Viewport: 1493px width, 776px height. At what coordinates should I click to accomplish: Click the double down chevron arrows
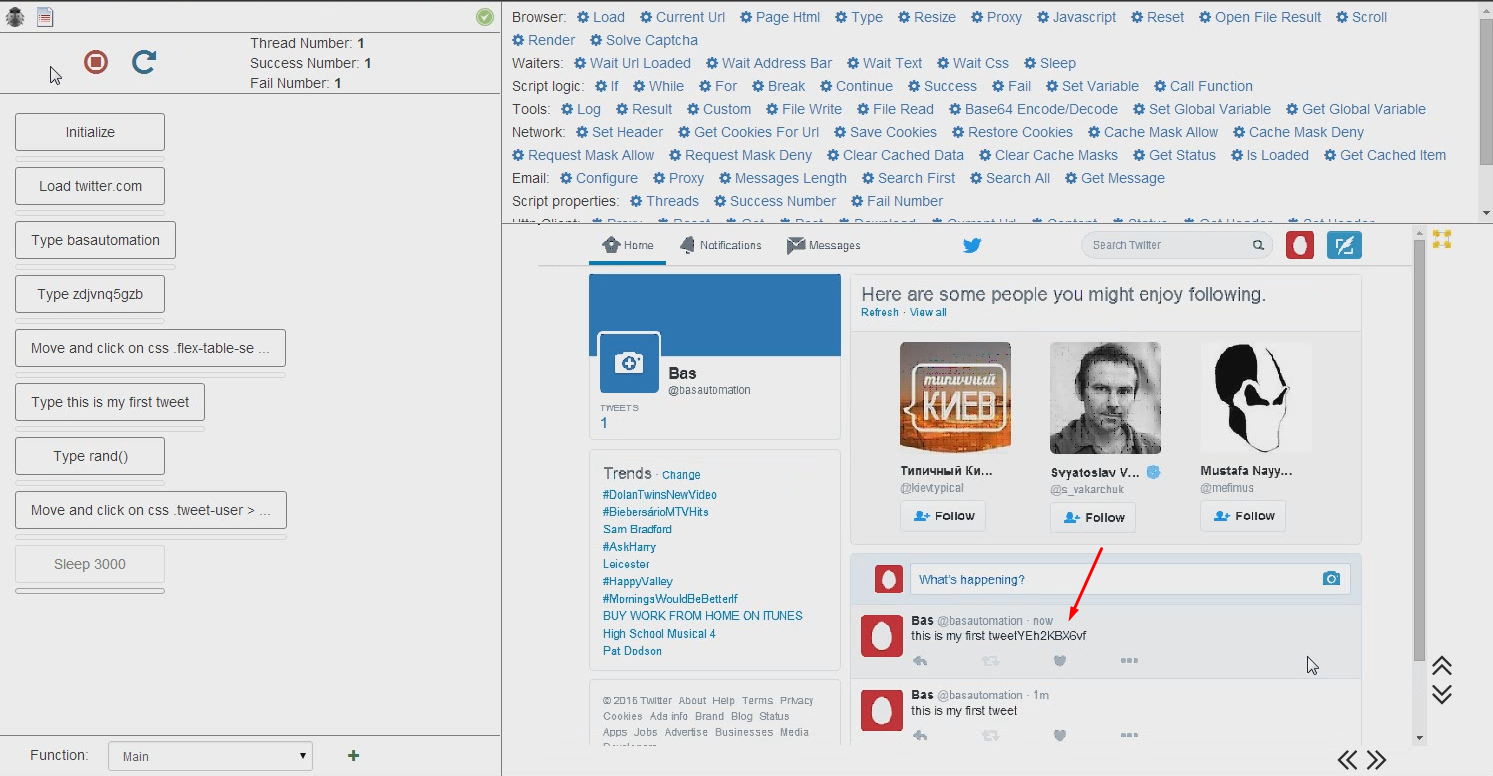point(1441,694)
